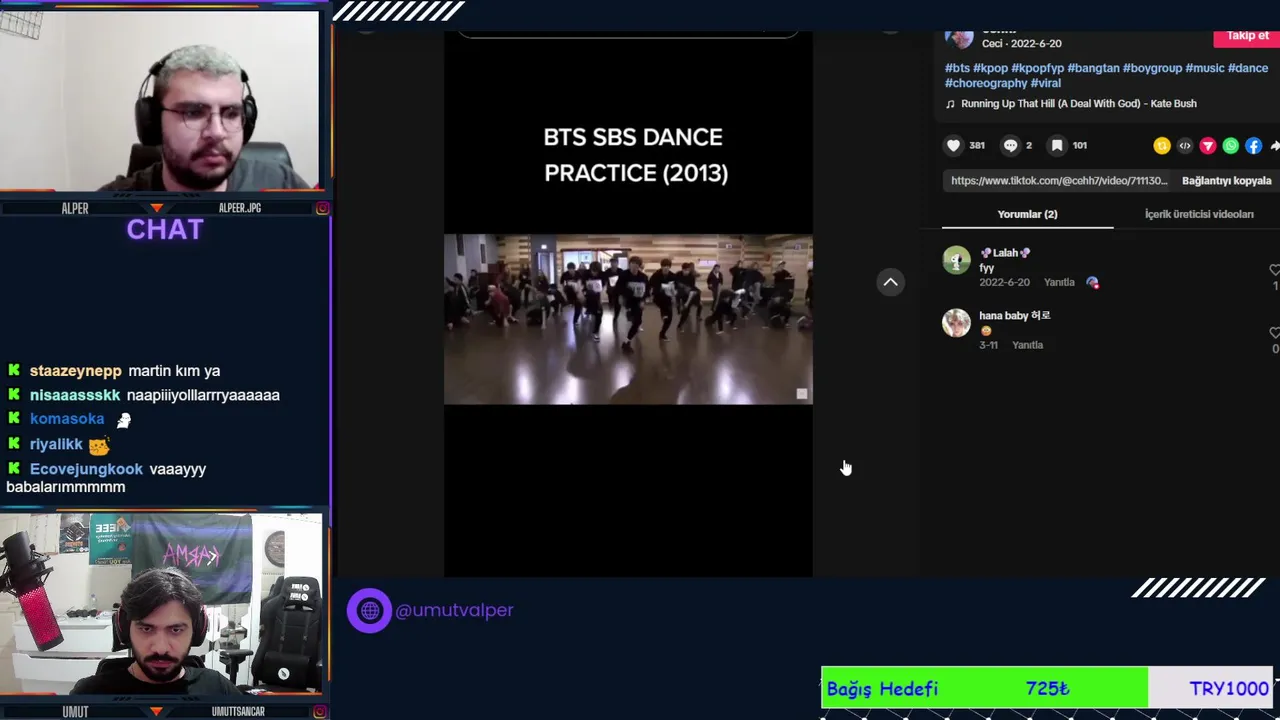The width and height of the screenshot is (1280, 720).
Task: Click Ceci · 2022-6-20 author line
Action: pos(1021,44)
